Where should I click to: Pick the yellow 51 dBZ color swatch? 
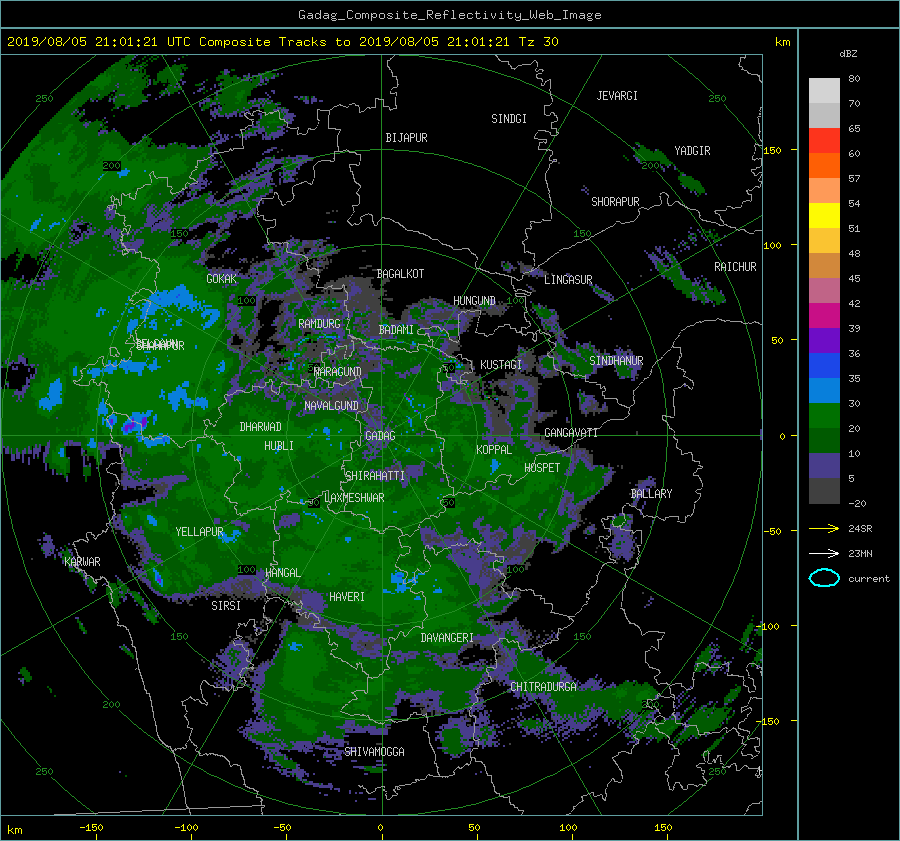tap(824, 216)
